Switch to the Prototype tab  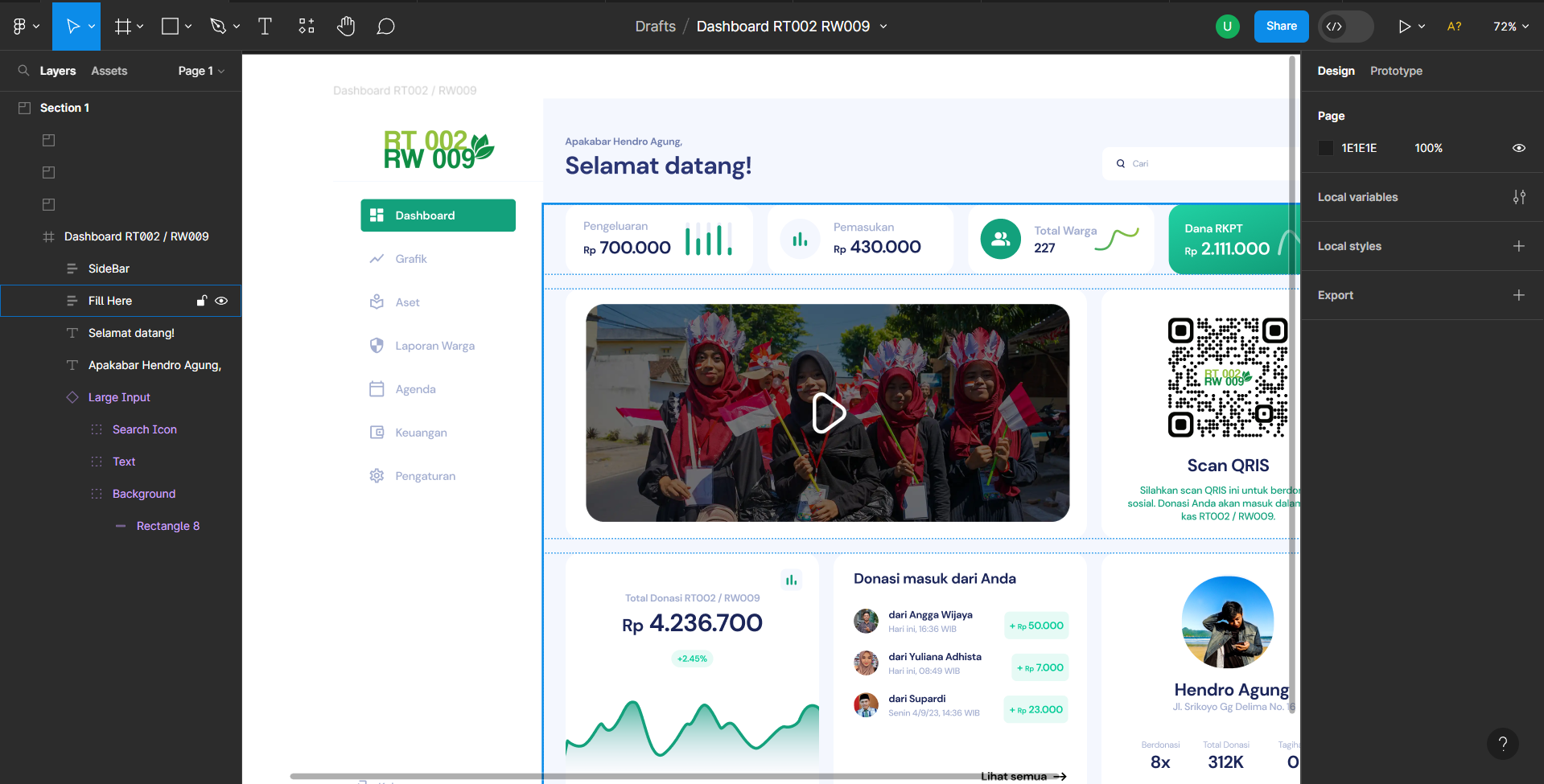1396,71
